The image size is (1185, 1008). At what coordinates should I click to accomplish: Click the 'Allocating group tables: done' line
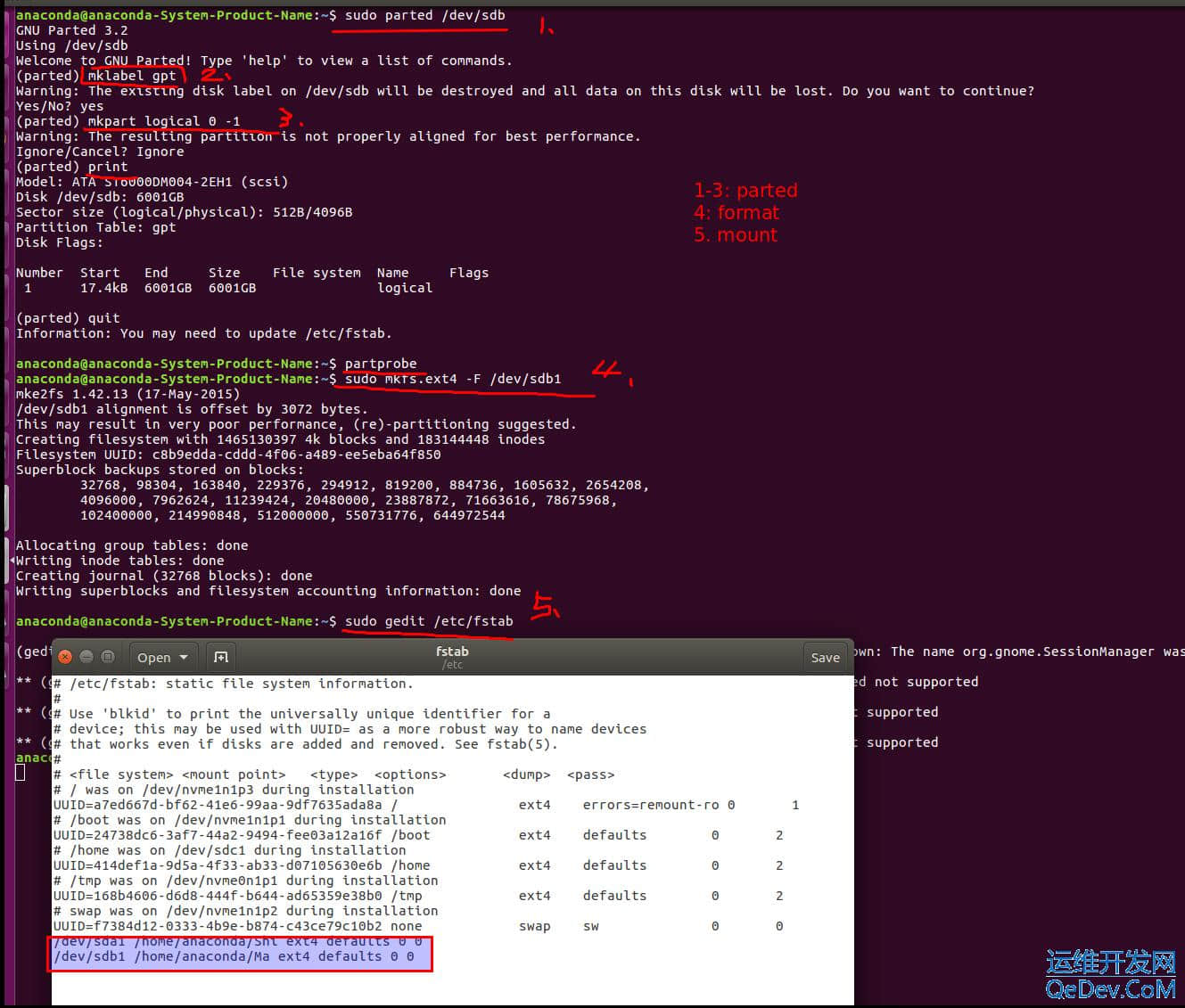pyautogui.click(x=132, y=545)
